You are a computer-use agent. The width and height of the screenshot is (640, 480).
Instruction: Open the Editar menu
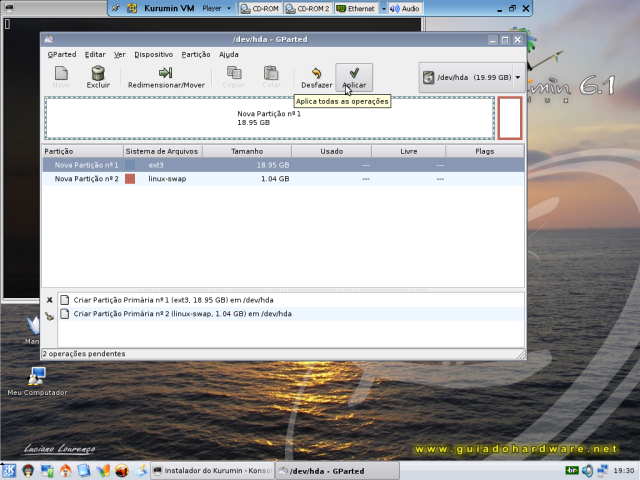(95, 54)
